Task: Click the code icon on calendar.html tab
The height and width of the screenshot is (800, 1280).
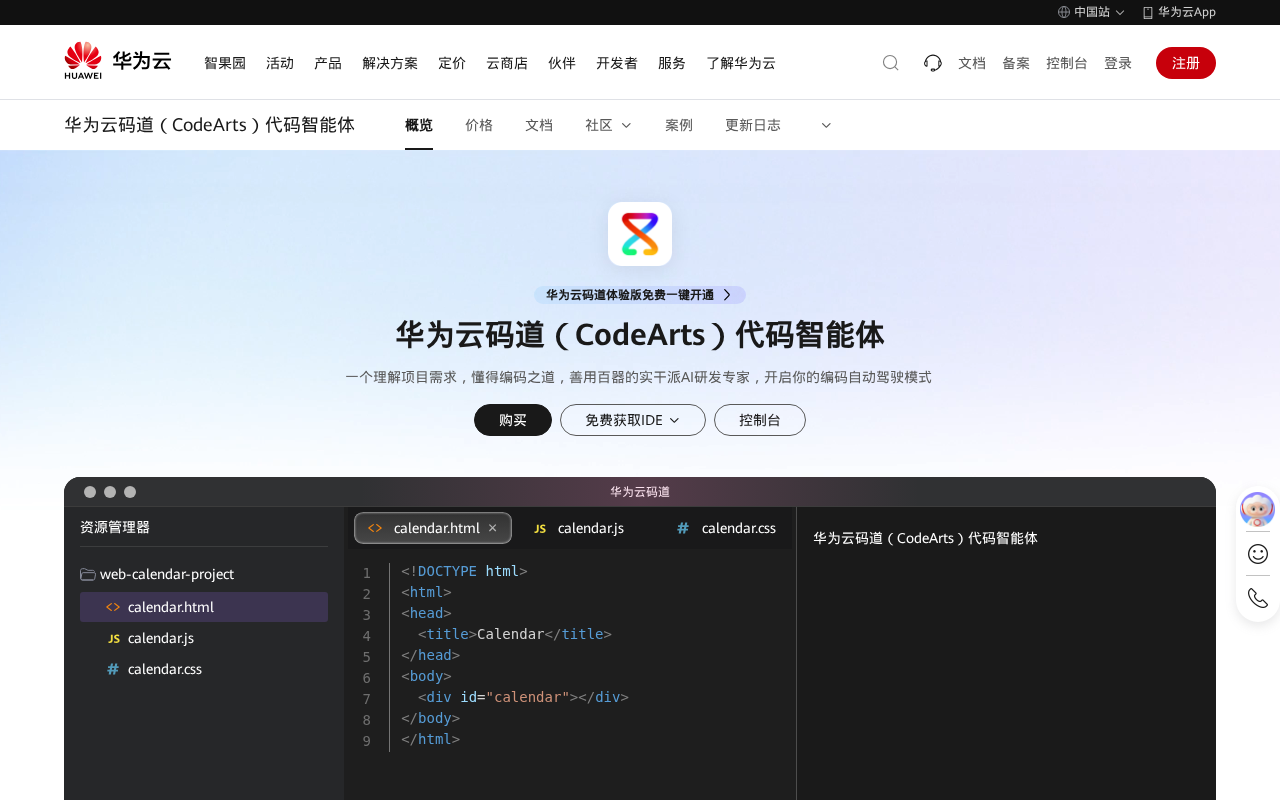Action: click(375, 528)
